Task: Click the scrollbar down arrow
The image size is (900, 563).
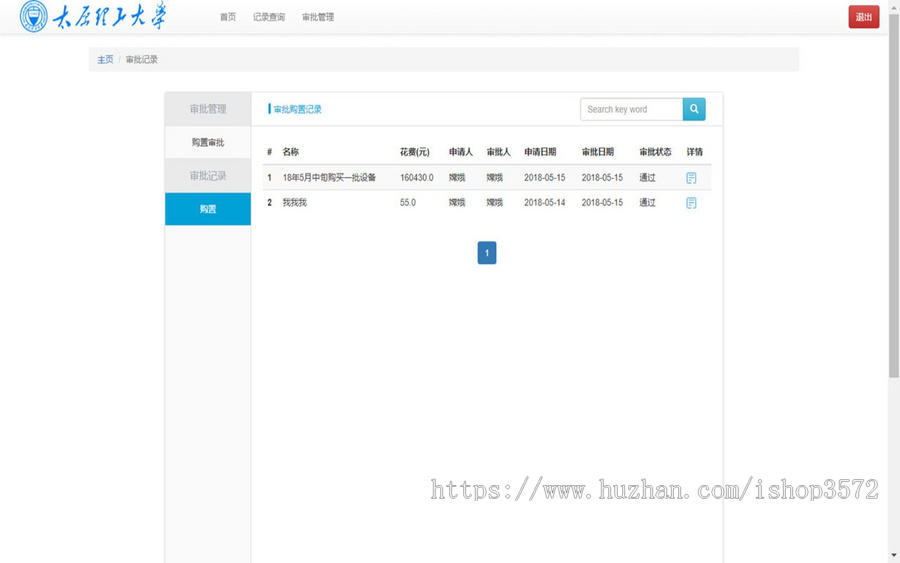Action: pyautogui.click(x=894, y=556)
